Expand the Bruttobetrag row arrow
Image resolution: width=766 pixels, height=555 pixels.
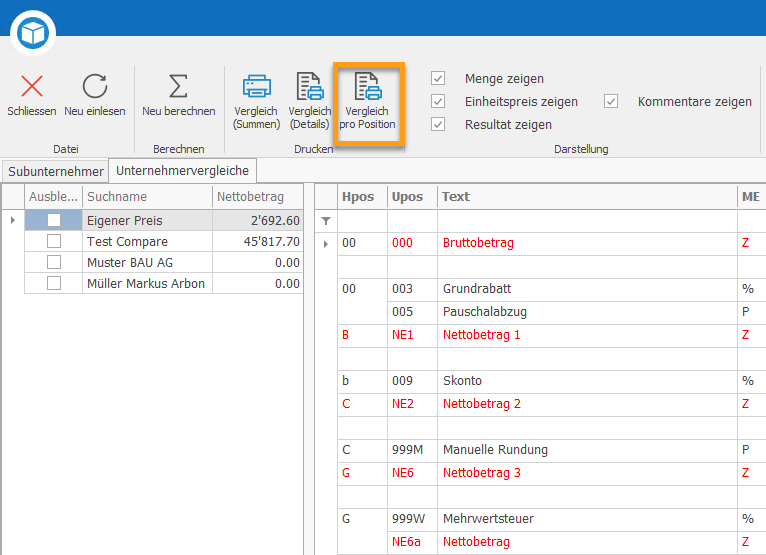(x=326, y=244)
